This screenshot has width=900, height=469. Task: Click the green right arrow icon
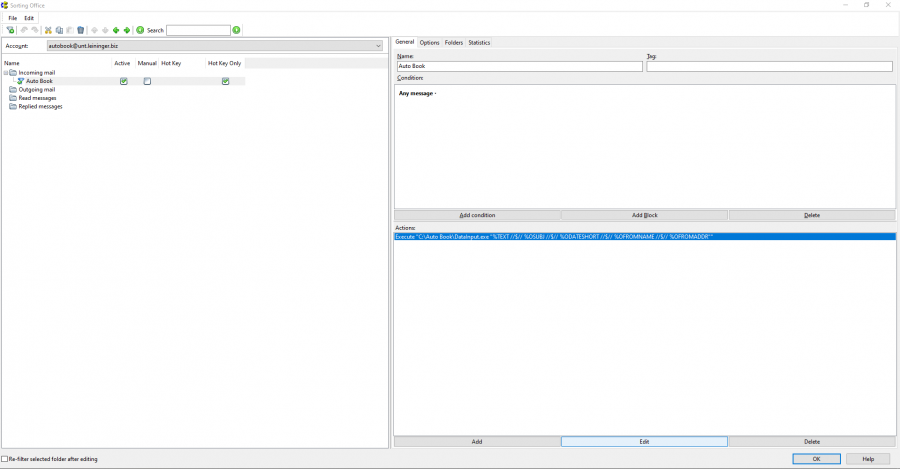point(127,30)
